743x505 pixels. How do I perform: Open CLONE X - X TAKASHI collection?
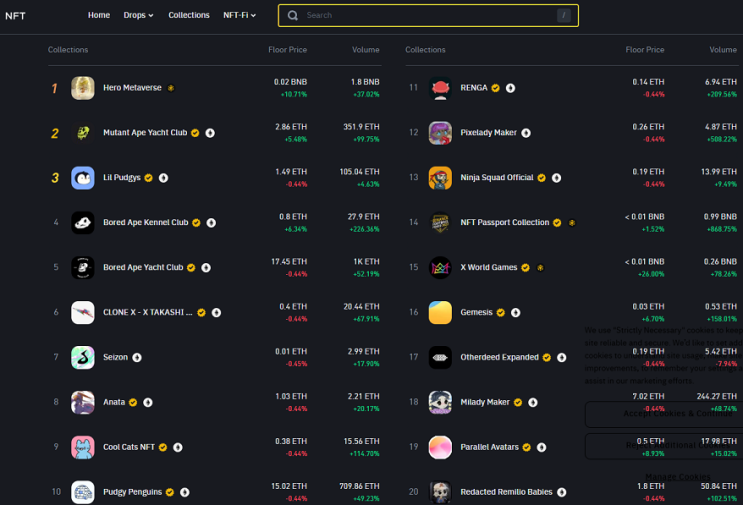148,313
